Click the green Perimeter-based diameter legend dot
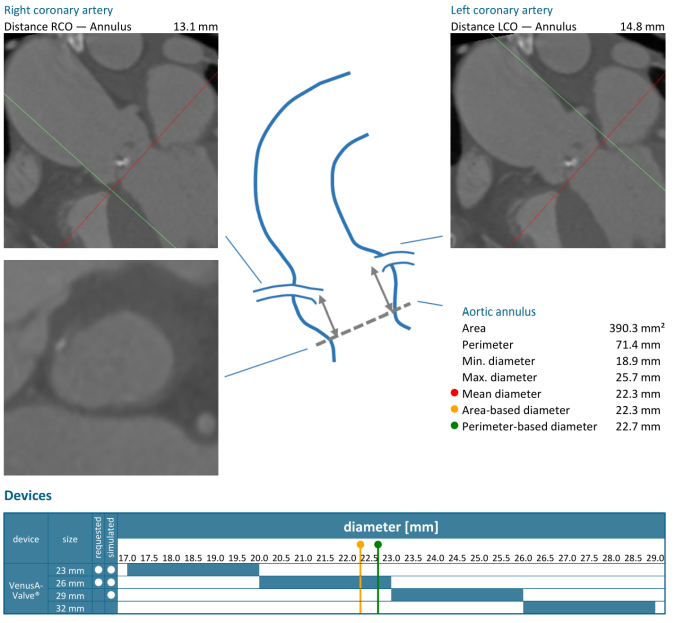 tap(453, 426)
